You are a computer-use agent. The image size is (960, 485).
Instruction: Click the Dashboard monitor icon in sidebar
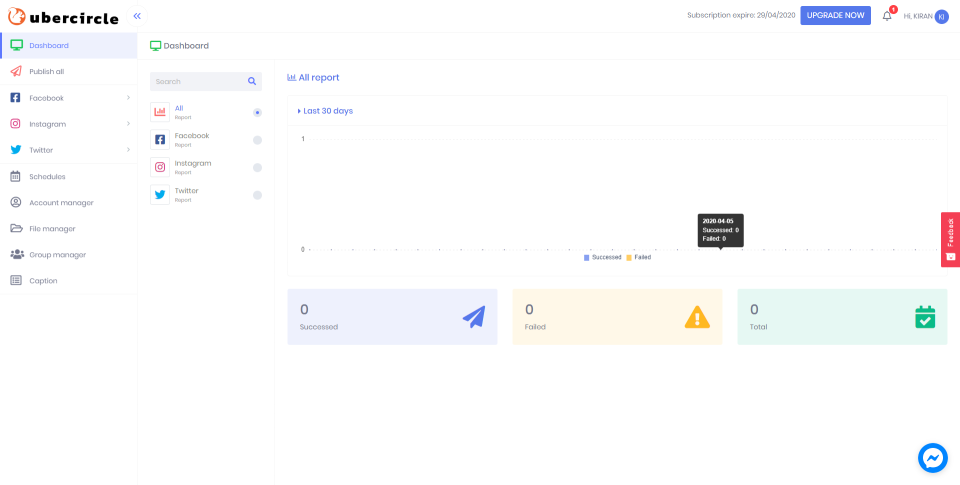(17, 45)
